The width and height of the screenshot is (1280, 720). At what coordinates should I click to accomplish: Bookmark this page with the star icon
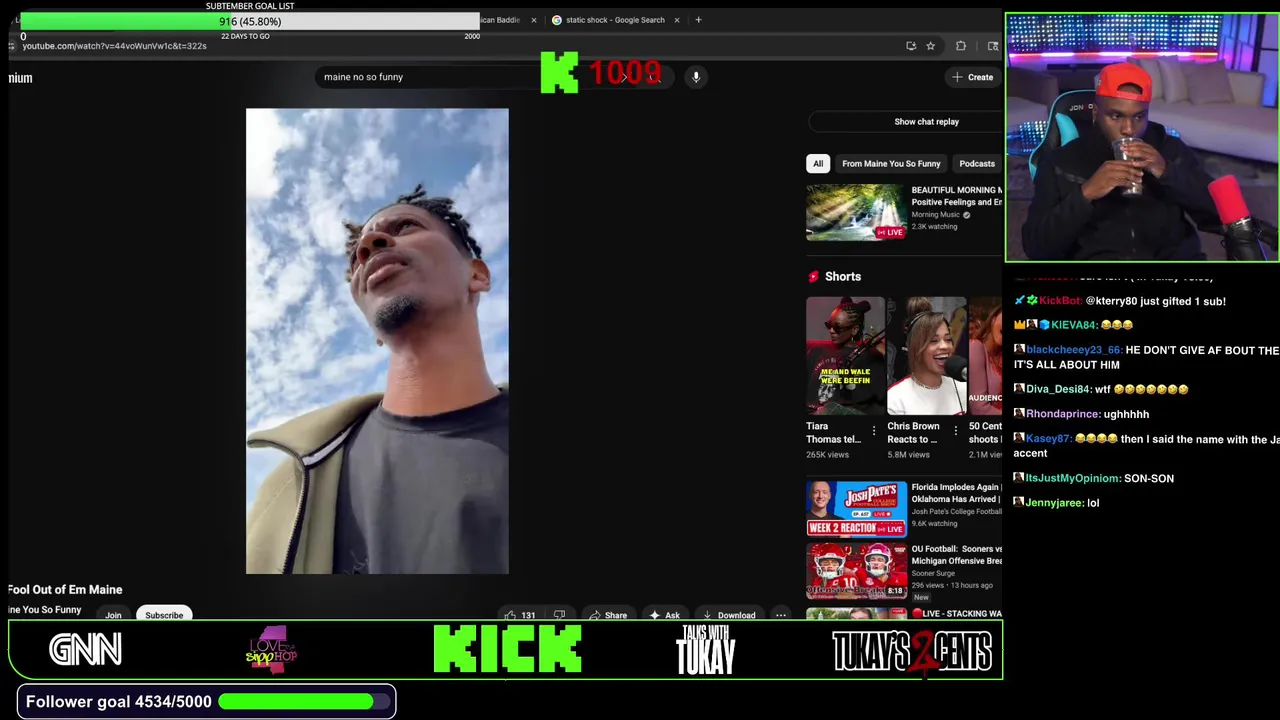click(930, 46)
